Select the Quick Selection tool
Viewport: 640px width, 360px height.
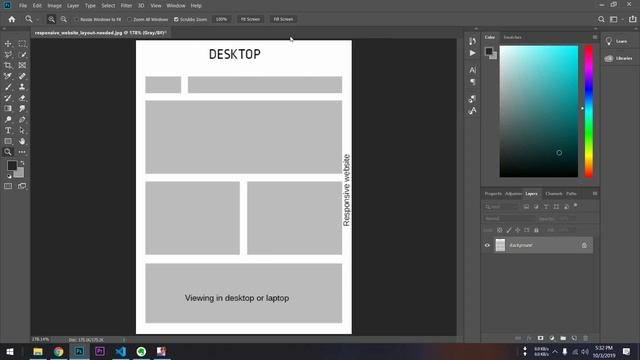[22, 55]
